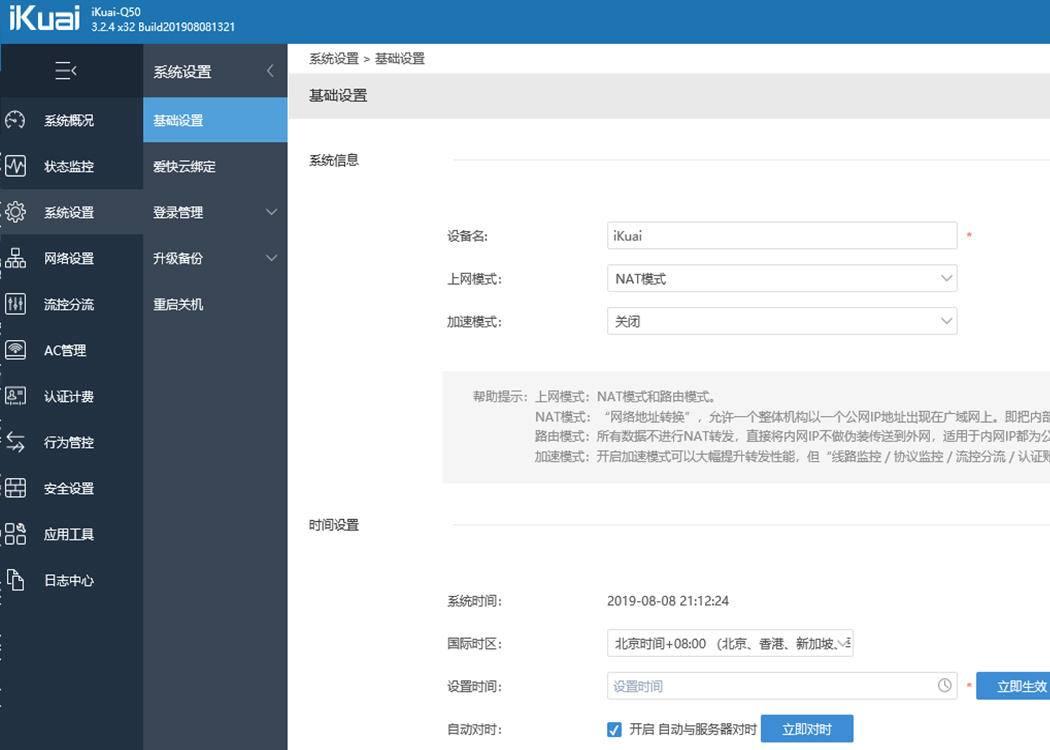Open the 系统概况 (System Overview) section
Image resolution: width=1050 pixels, height=750 pixels.
[x=70, y=119]
